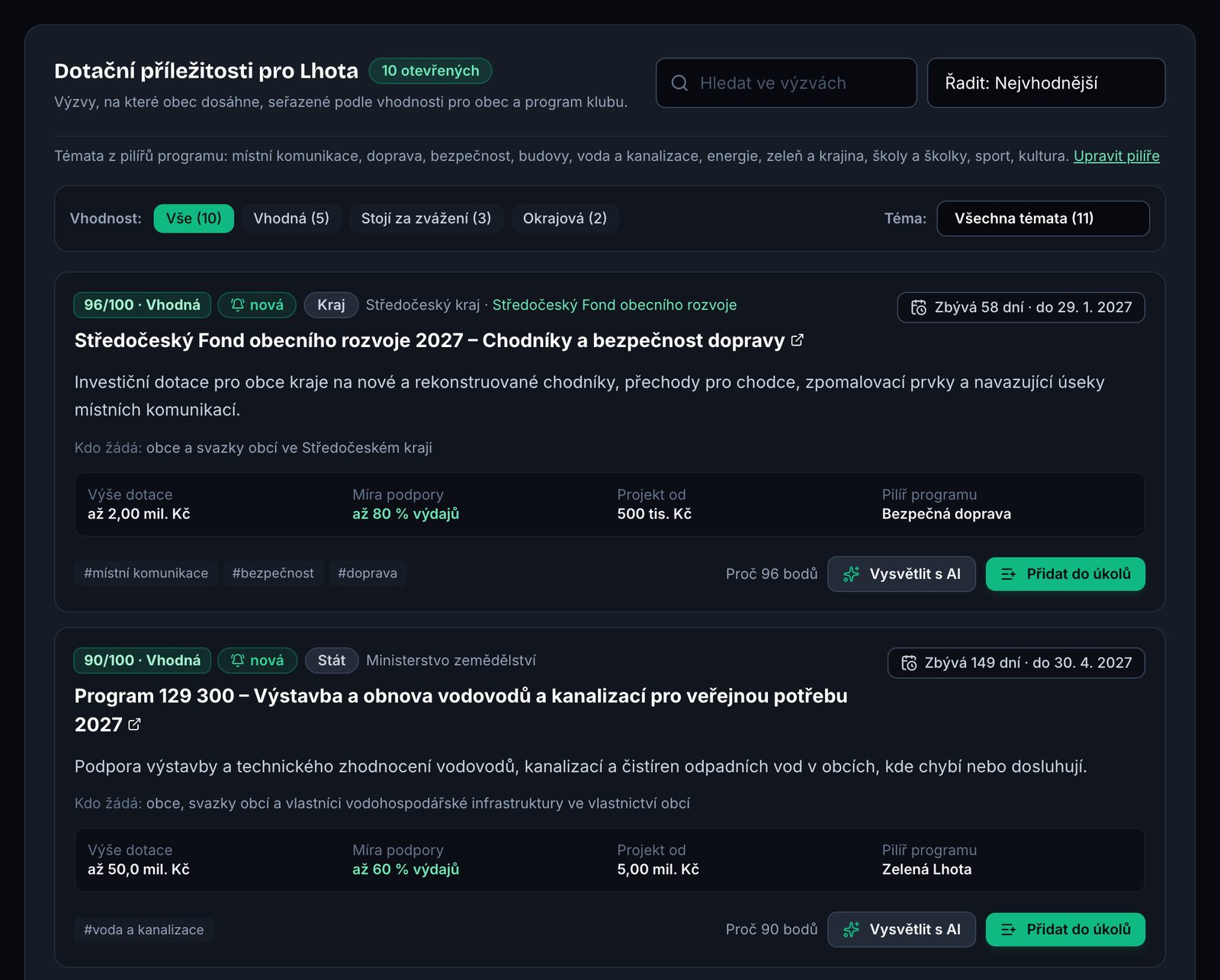Open the Všechna témata (11) dropdown

(x=1043, y=219)
